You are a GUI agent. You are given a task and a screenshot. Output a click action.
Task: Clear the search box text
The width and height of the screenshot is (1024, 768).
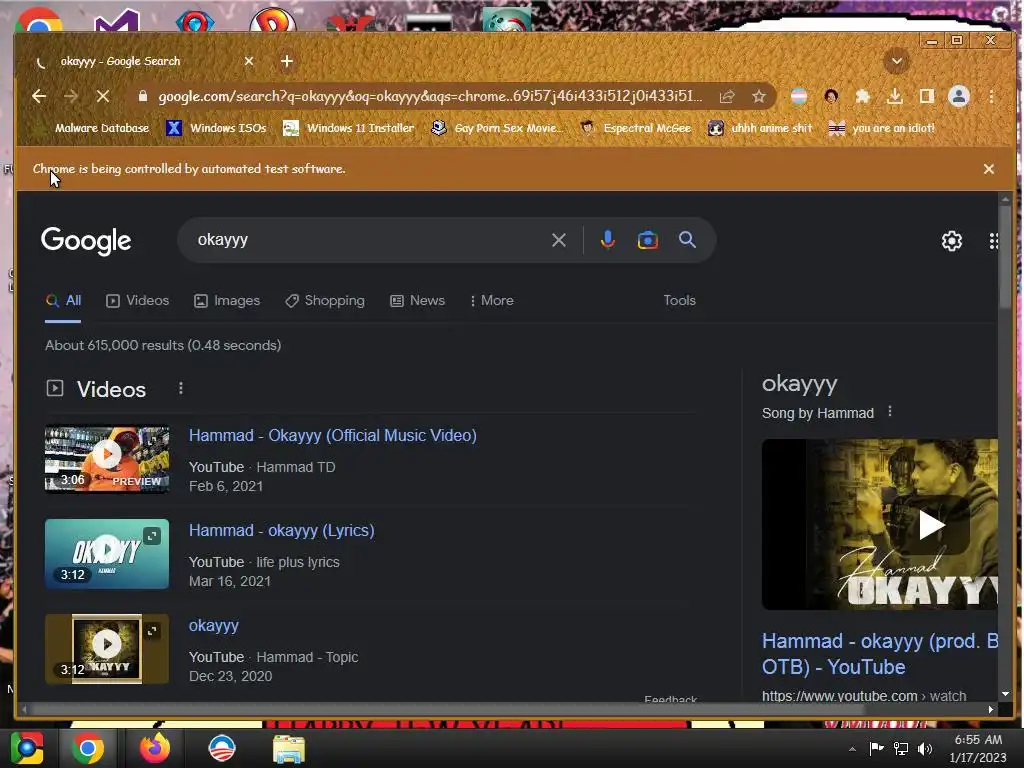(x=558, y=240)
